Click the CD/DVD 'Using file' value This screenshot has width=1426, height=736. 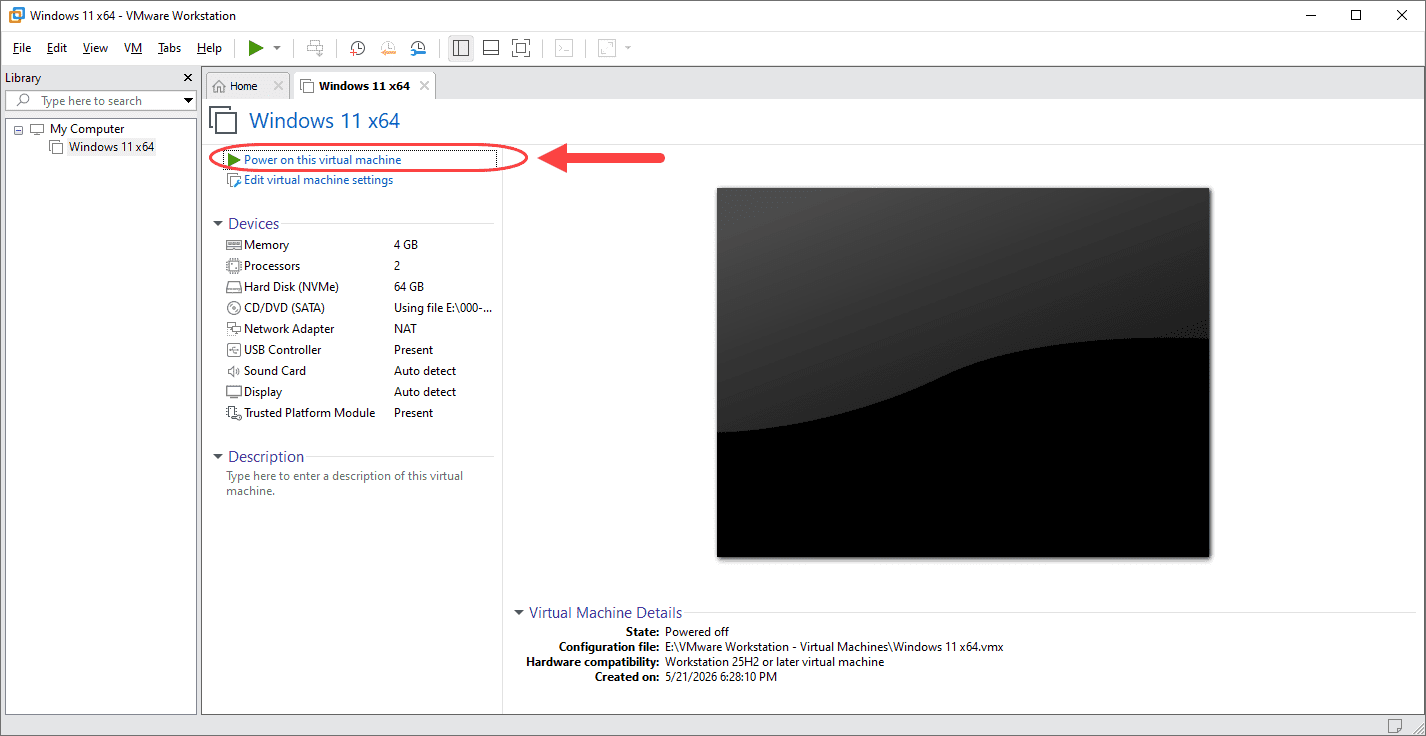tap(443, 308)
